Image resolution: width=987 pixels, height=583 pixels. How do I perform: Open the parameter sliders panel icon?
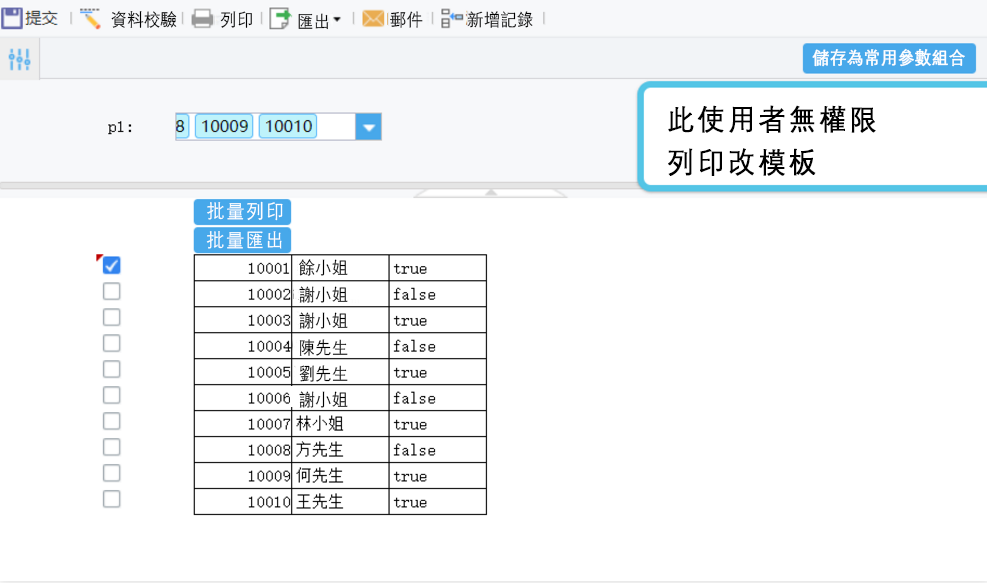[x=20, y=59]
